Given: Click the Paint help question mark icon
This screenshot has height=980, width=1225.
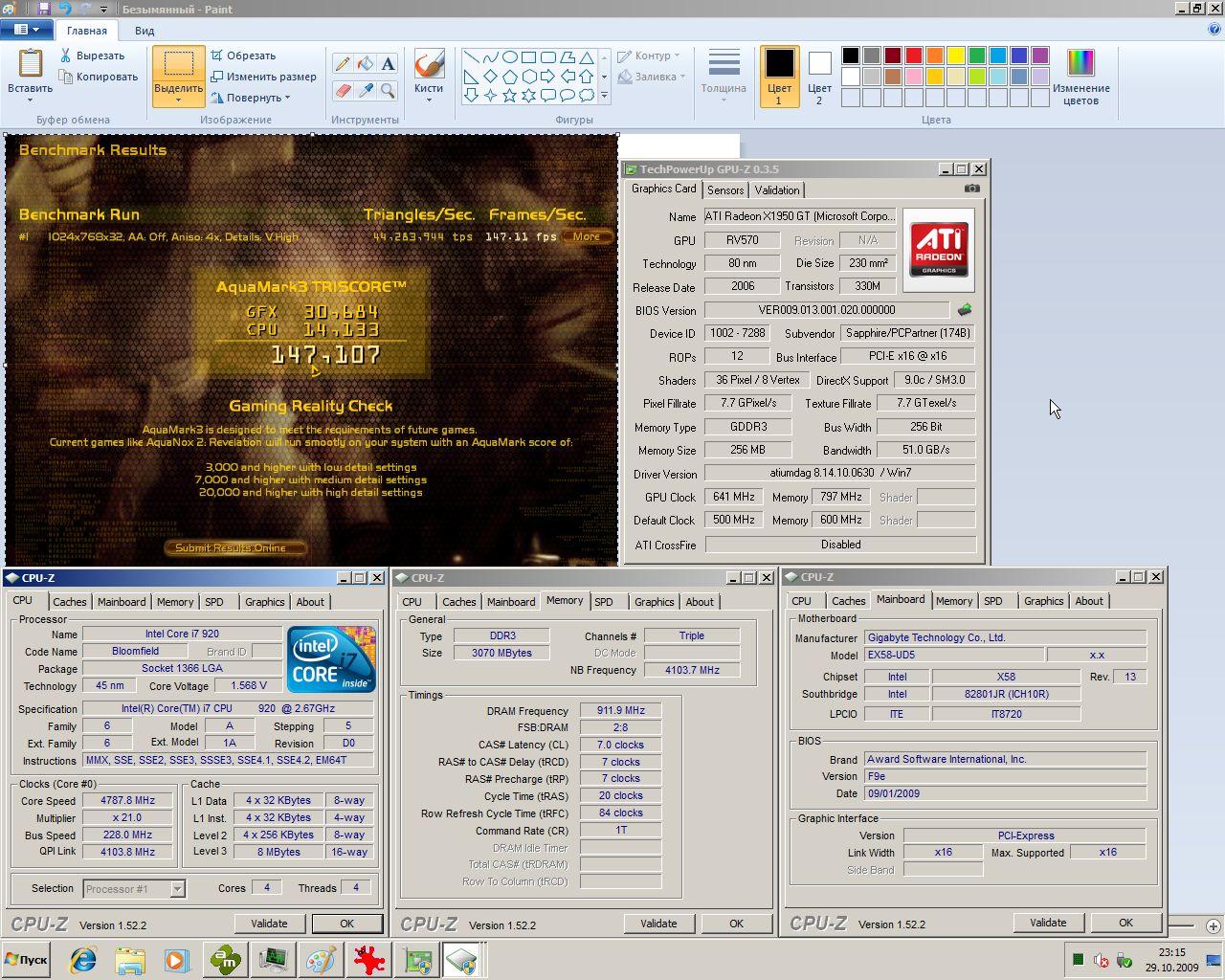Looking at the screenshot, I should 1214,30.
